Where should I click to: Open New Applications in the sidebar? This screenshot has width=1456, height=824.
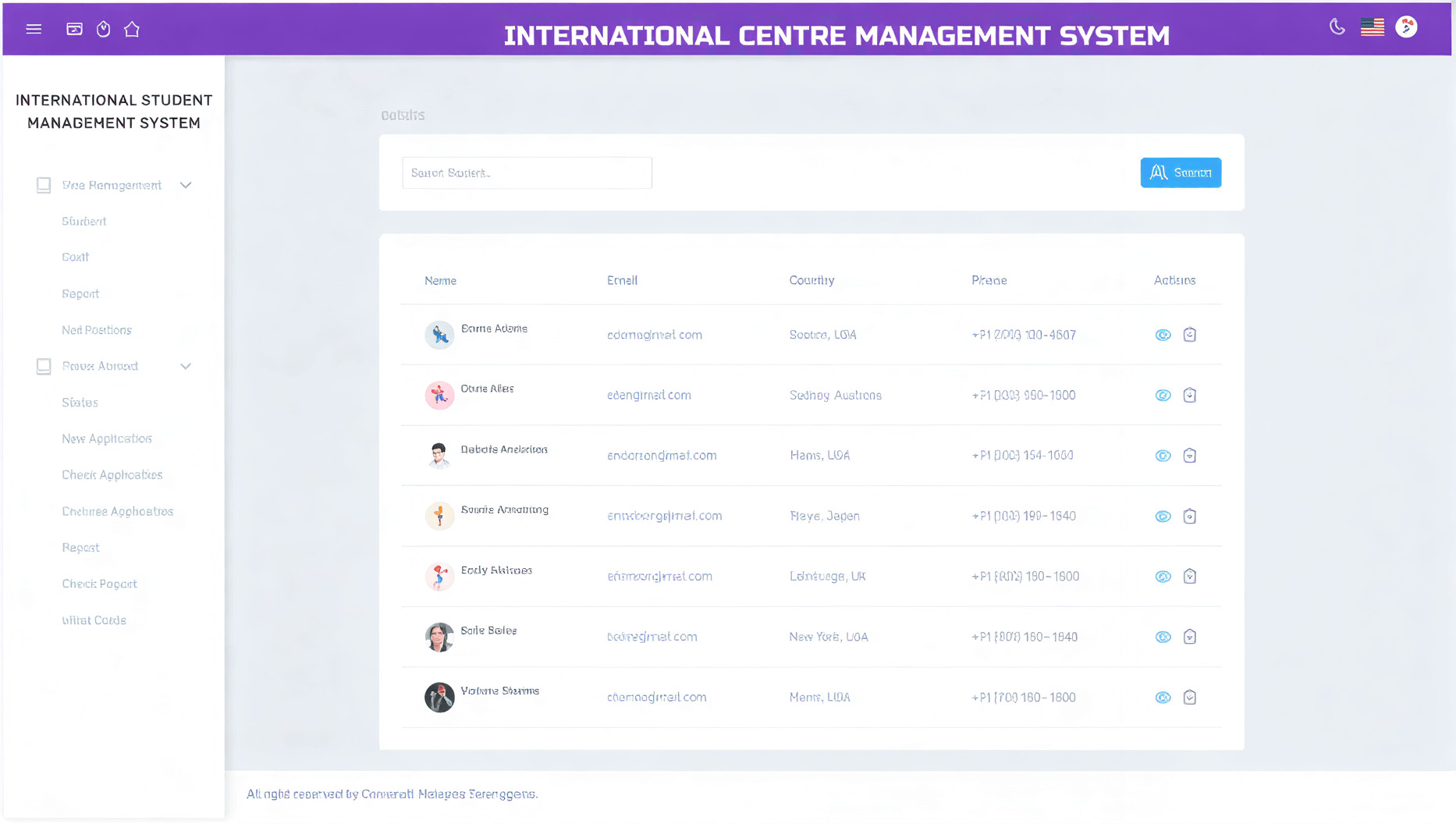pos(107,439)
